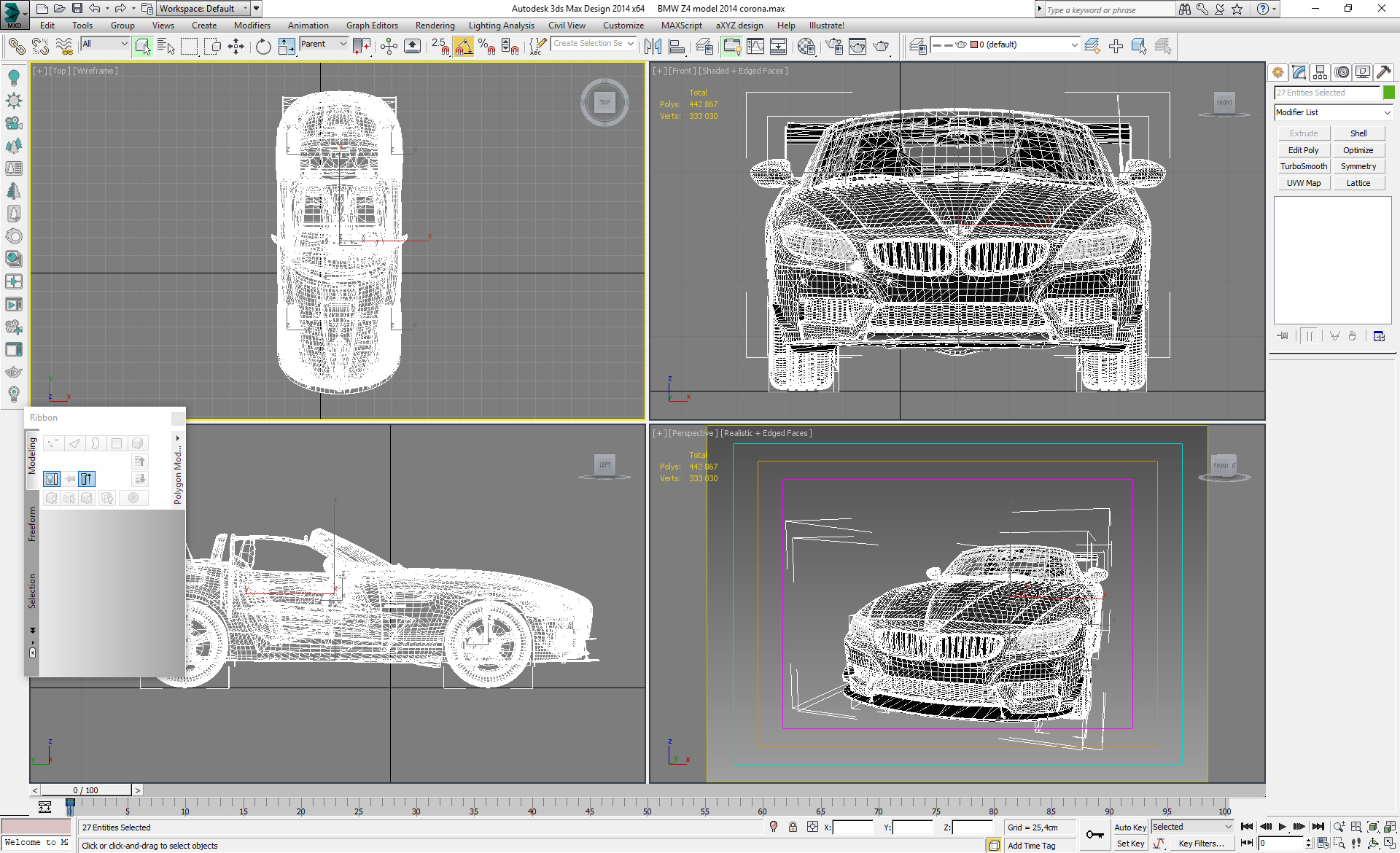The width and height of the screenshot is (1400, 853).
Task: Click Maximize Viewport Toggle icon
Action: (x=1391, y=844)
